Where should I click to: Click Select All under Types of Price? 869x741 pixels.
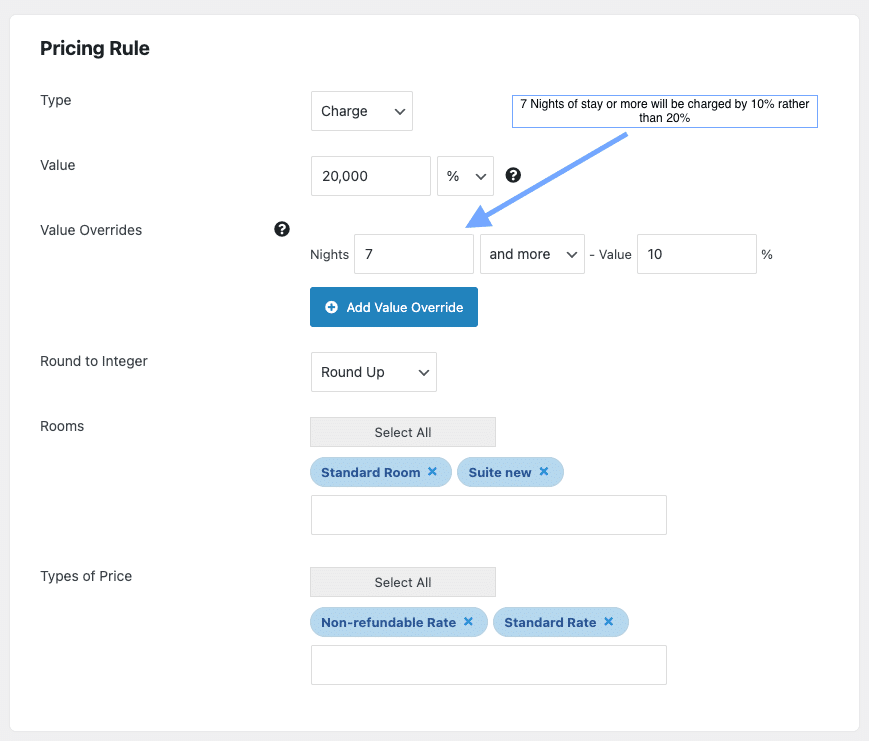pos(403,582)
